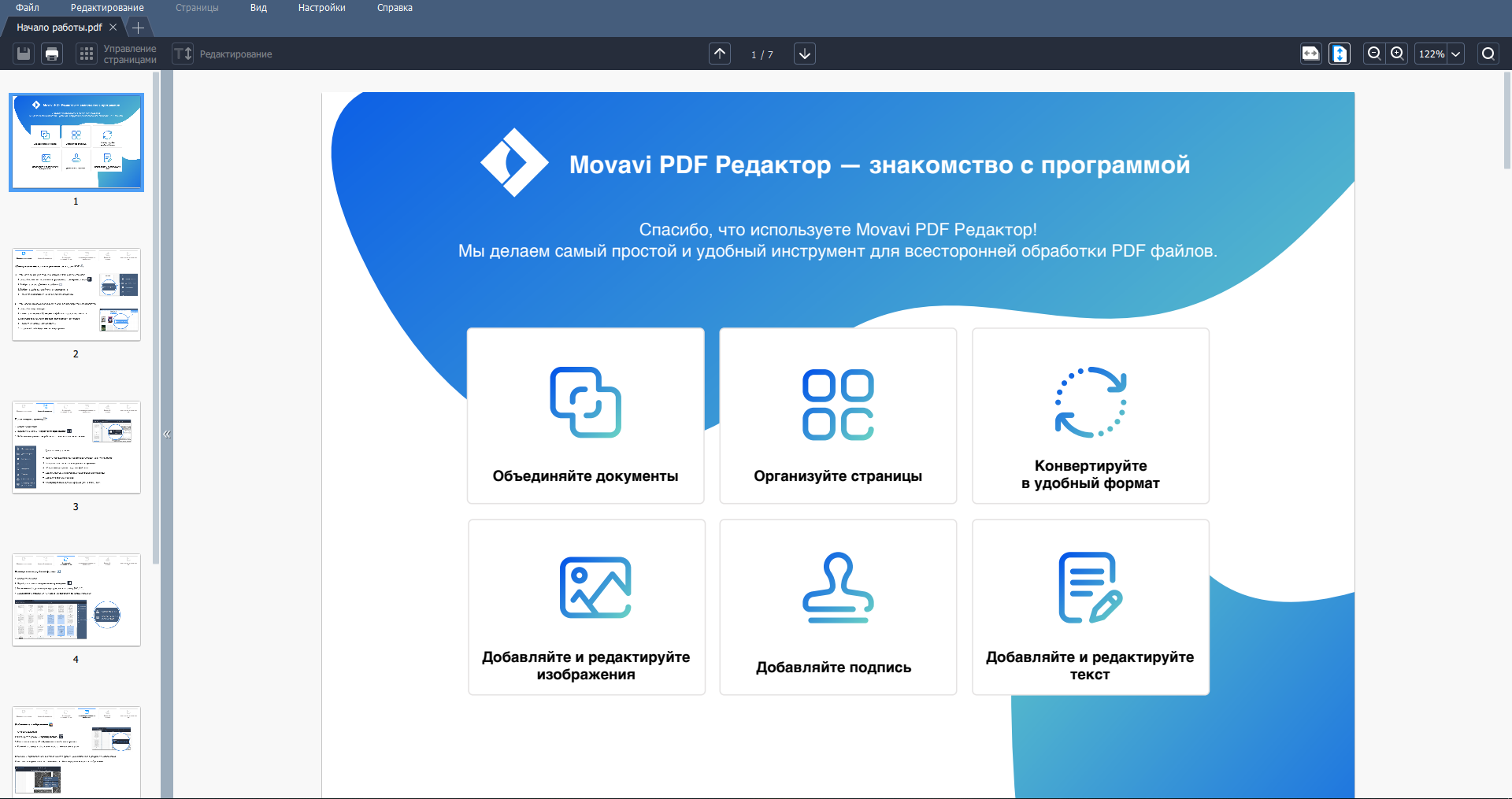Select page 4 thumbnail
Image resolution: width=1512 pixels, height=799 pixels.
click(x=76, y=600)
